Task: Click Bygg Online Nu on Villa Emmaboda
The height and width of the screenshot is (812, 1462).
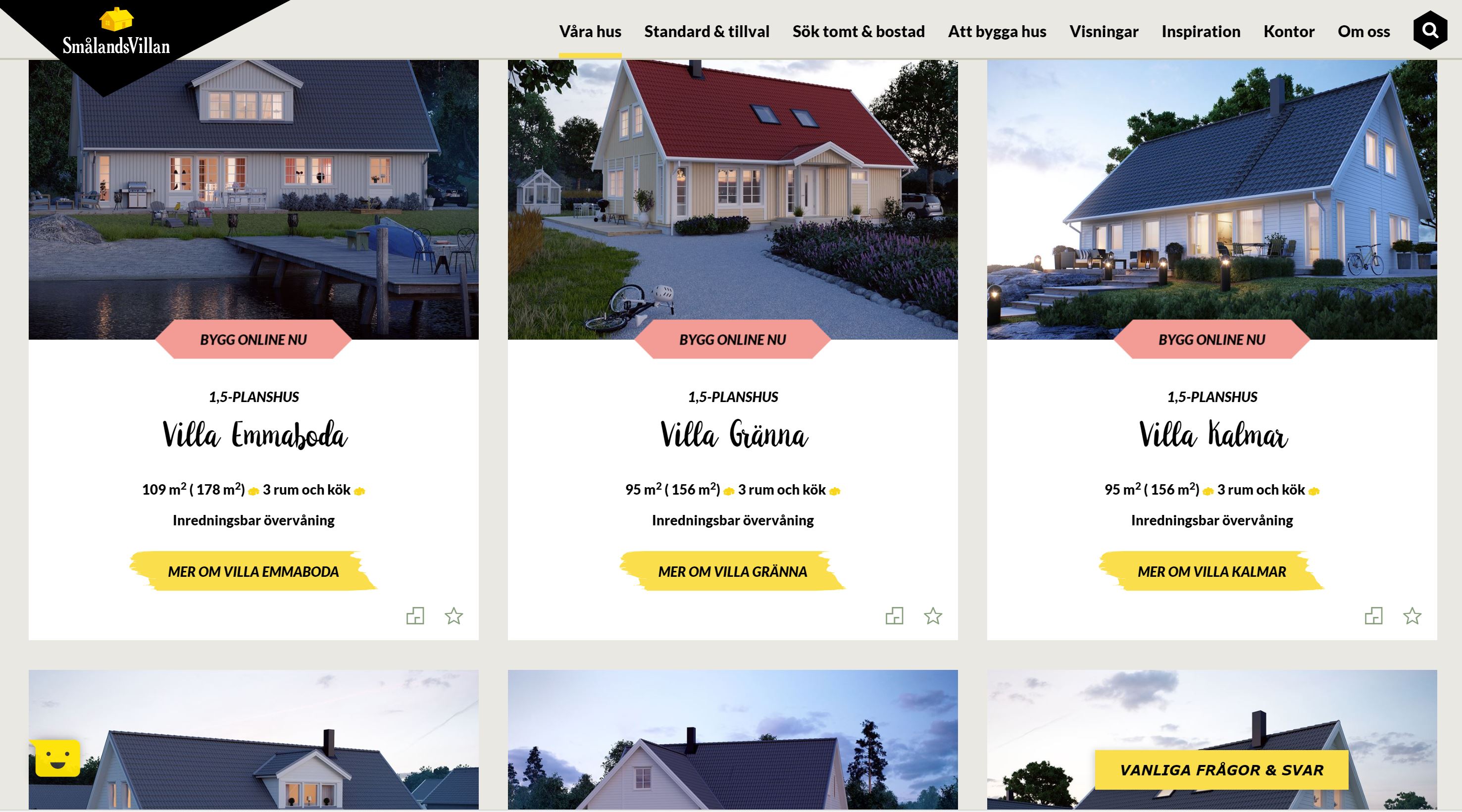Action: click(x=253, y=339)
